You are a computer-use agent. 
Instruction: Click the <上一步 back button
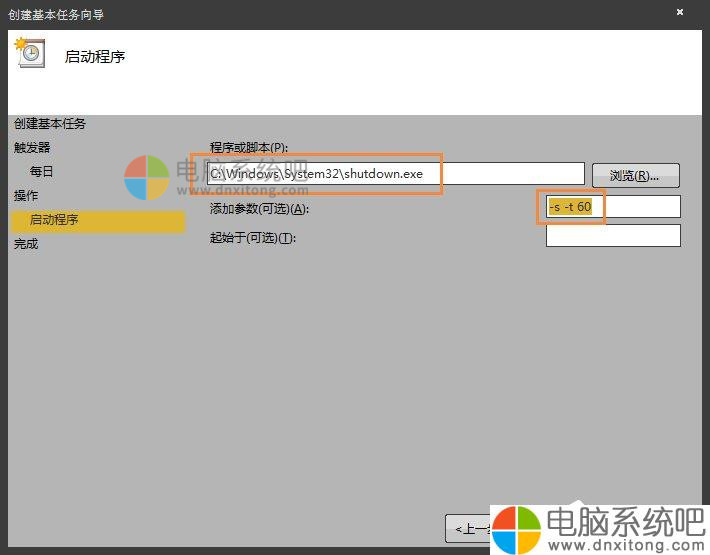tap(468, 527)
